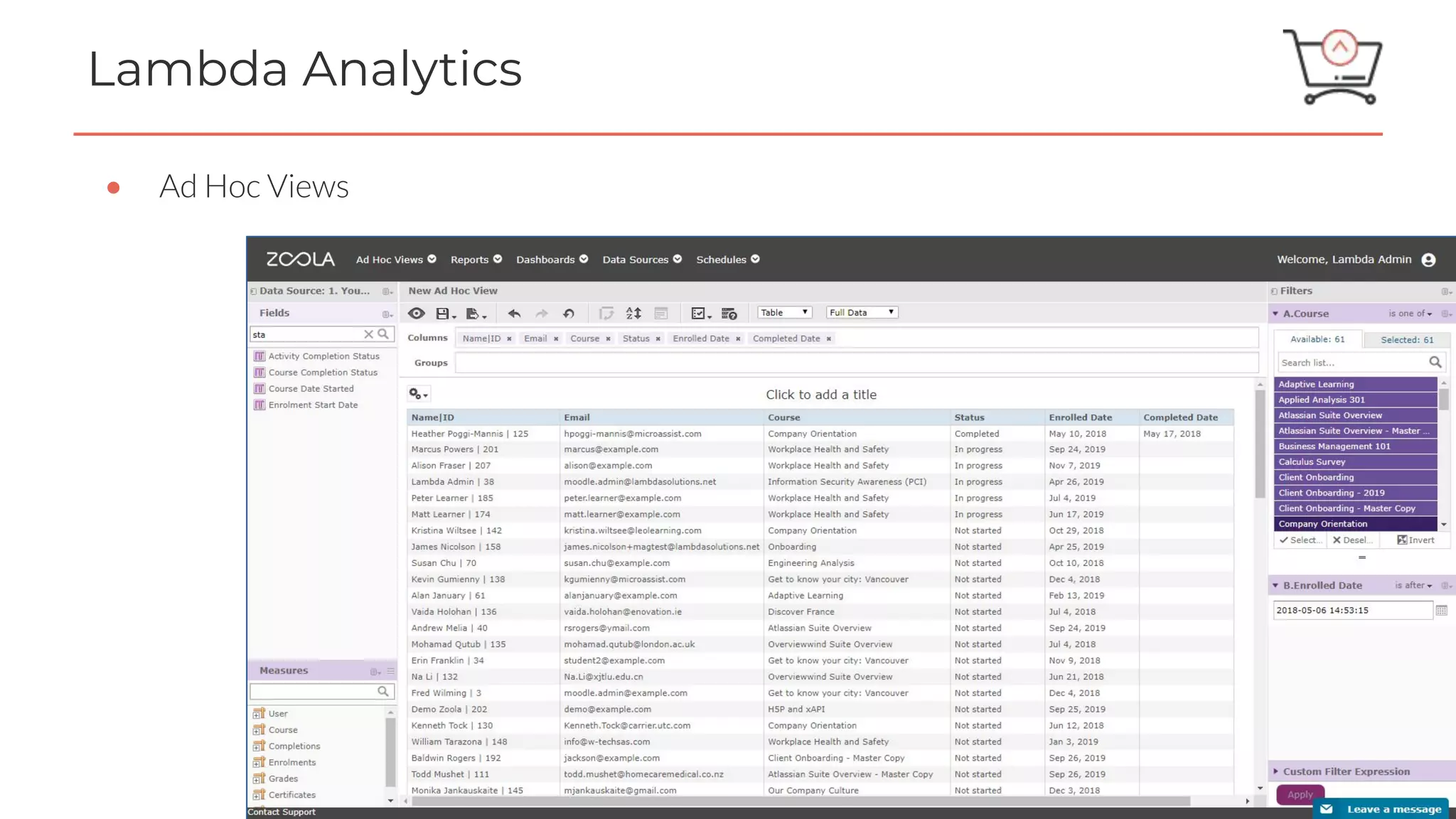Click the Measures search magnifier icon
The height and width of the screenshot is (819, 1456).
point(383,691)
